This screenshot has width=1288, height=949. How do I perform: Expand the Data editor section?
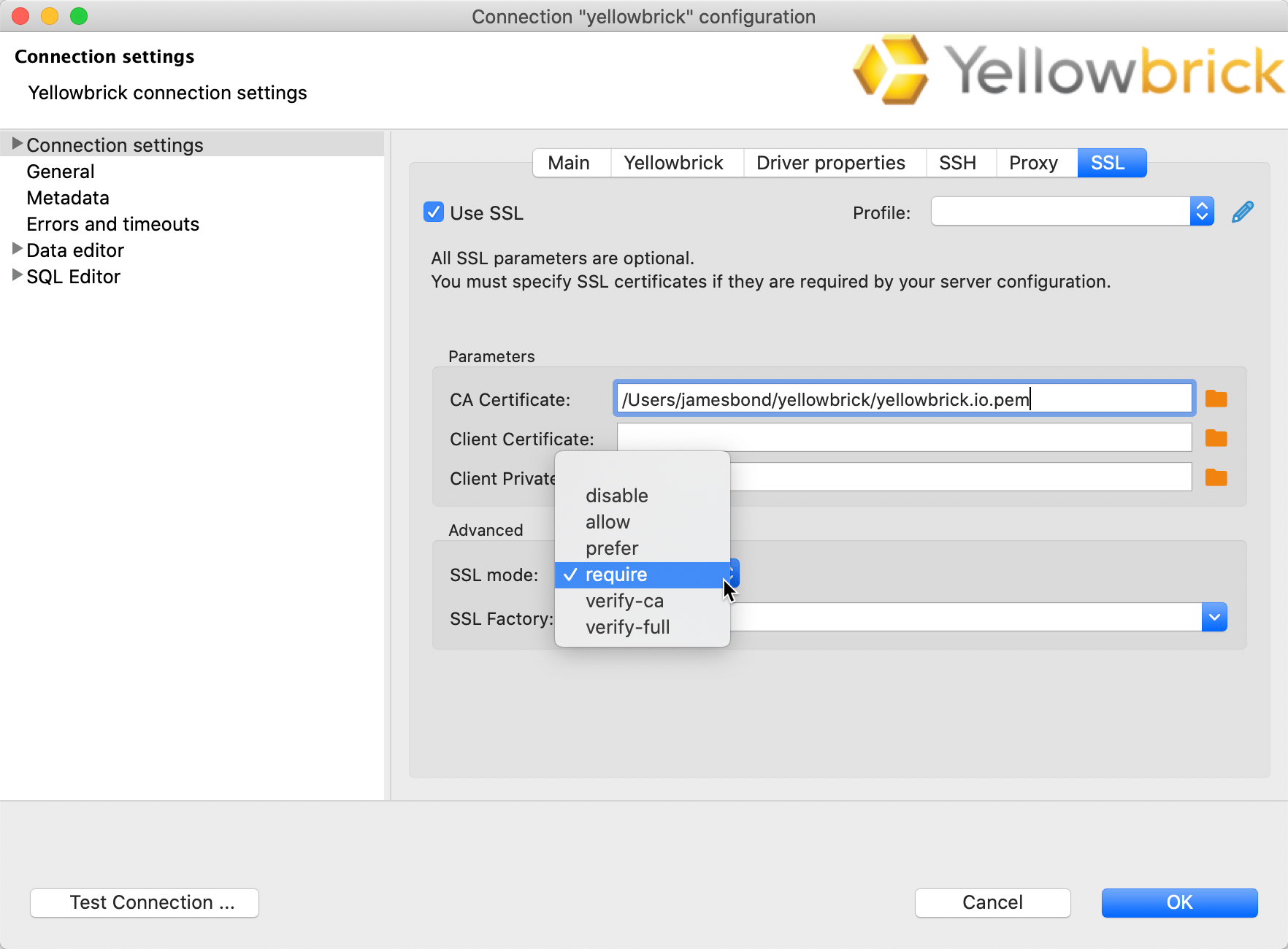click(x=17, y=249)
